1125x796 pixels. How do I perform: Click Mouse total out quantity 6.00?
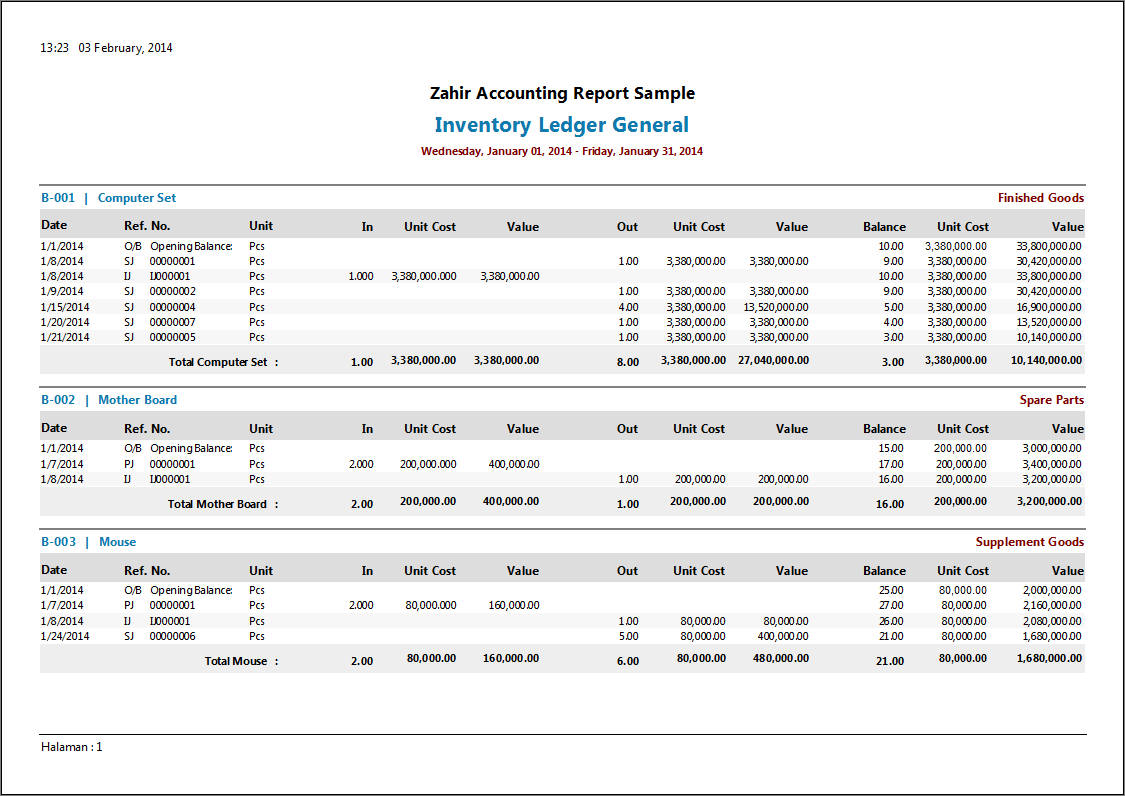[x=628, y=661]
